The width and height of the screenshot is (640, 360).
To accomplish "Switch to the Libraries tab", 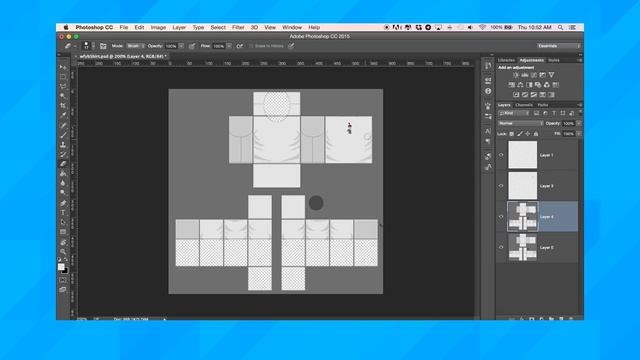I will point(506,60).
